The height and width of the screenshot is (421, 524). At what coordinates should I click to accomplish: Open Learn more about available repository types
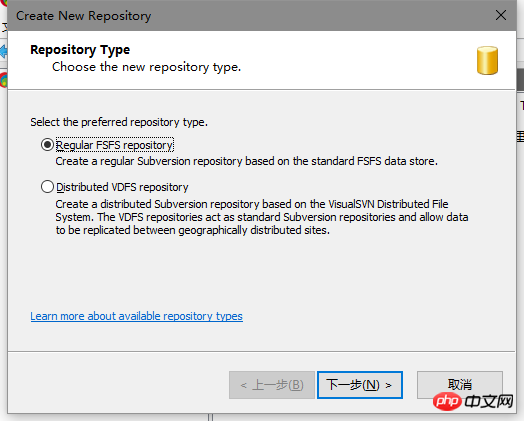[x=136, y=316]
